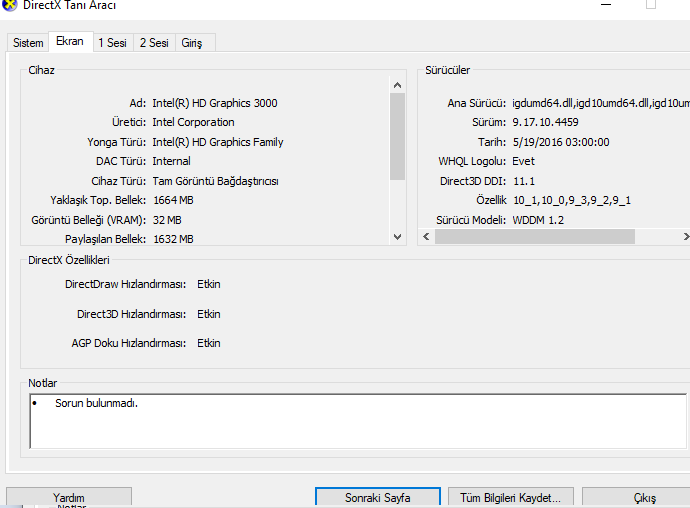Click the DAC Türü value Internal

171,161
